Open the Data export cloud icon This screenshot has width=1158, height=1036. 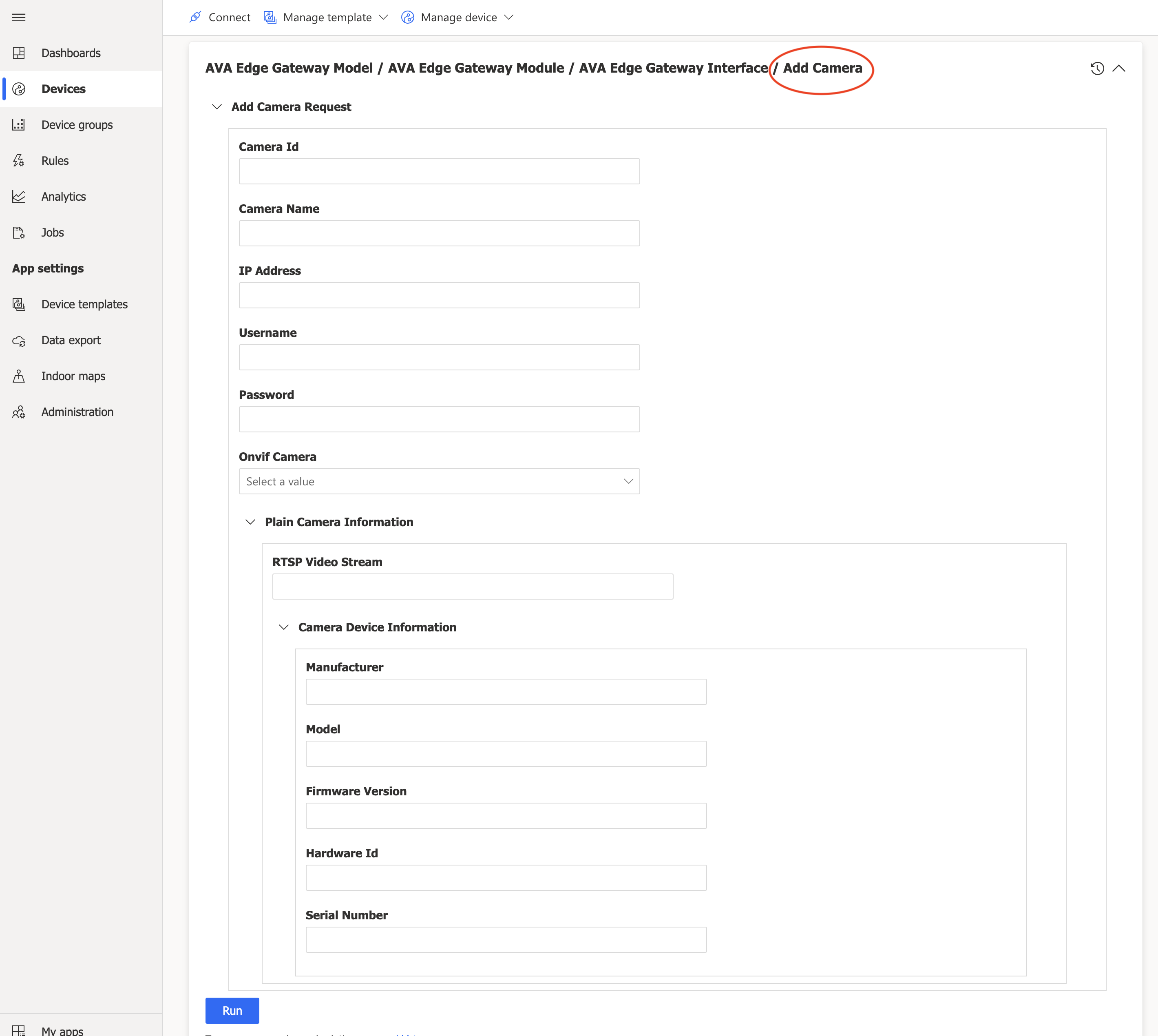[x=19, y=341]
